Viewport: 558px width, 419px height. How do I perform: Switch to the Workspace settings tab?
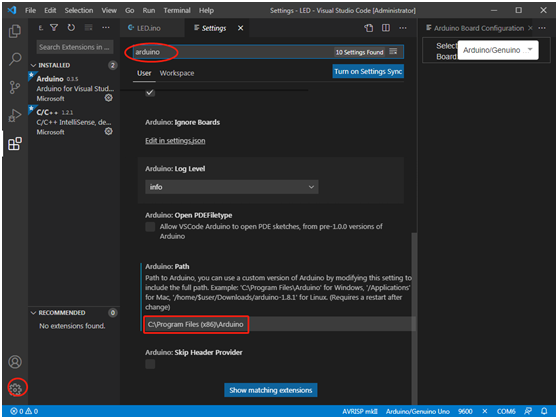click(x=177, y=73)
